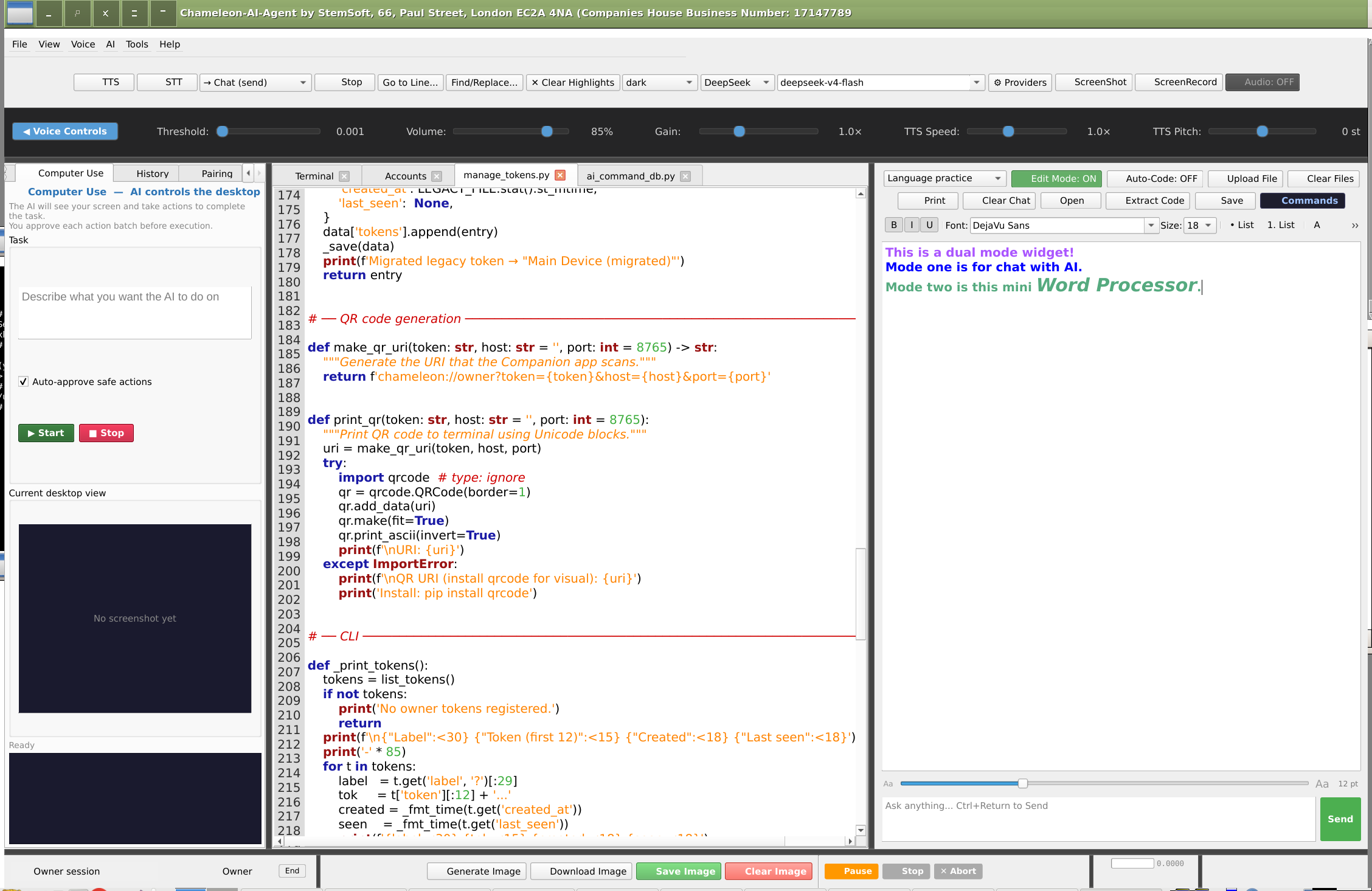The image size is (1372, 891).
Task: Toggle the STT button
Action: (x=167, y=82)
